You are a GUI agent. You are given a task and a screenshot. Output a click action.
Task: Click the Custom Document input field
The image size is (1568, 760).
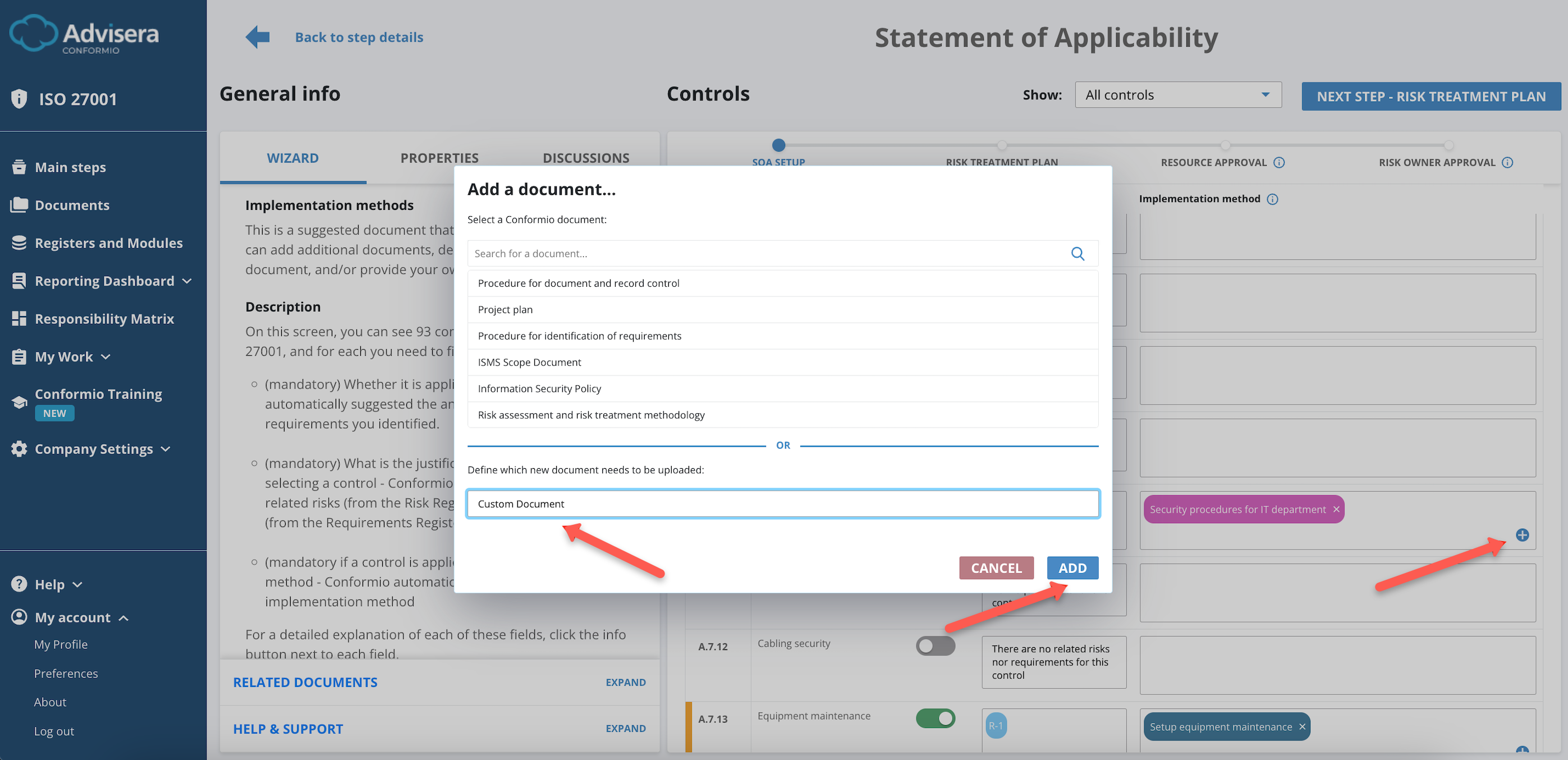tap(783, 503)
